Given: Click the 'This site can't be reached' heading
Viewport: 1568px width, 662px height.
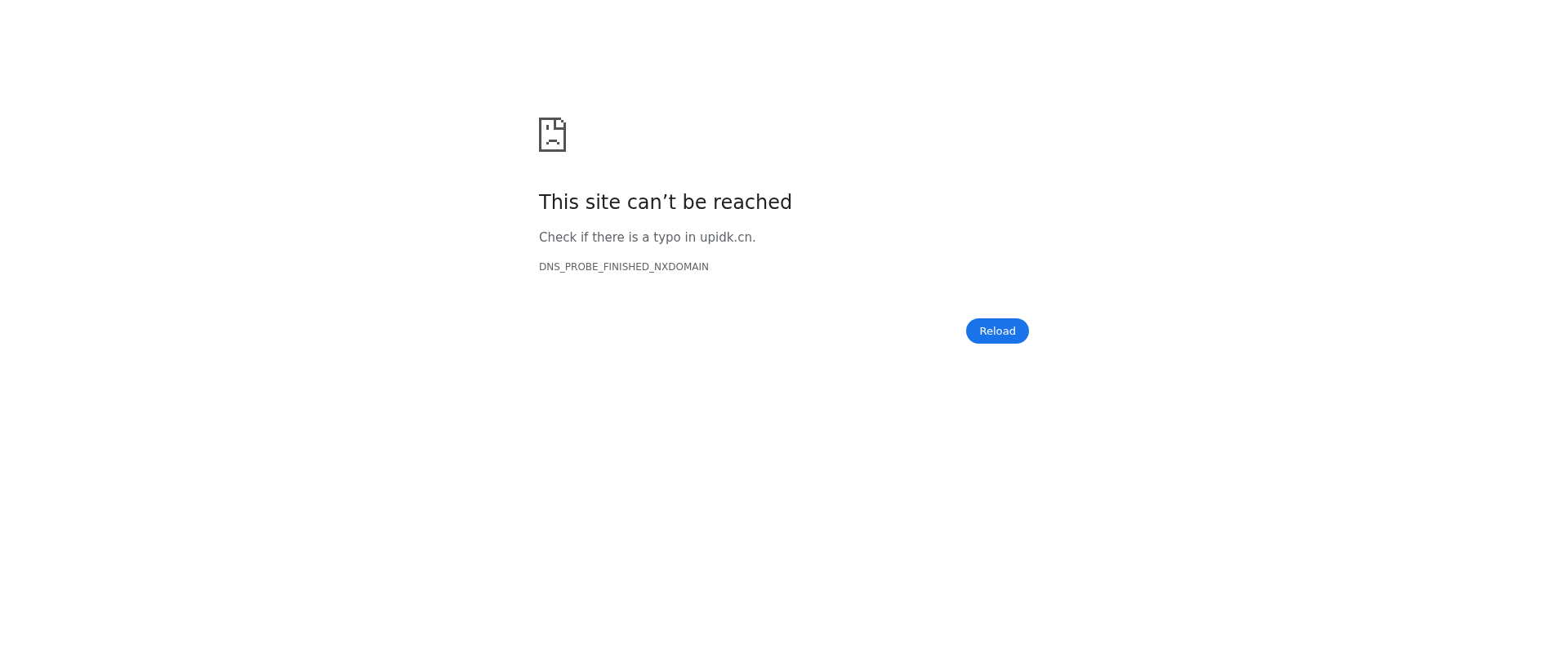Looking at the screenshot, I should (x=666, y=202).
